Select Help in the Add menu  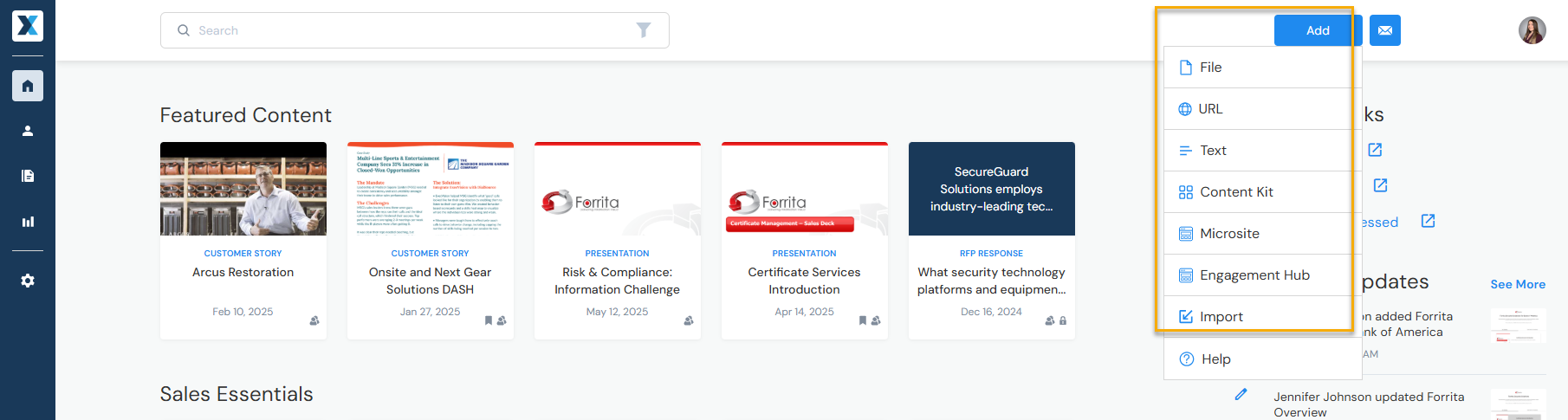(x=1262, y=359)
